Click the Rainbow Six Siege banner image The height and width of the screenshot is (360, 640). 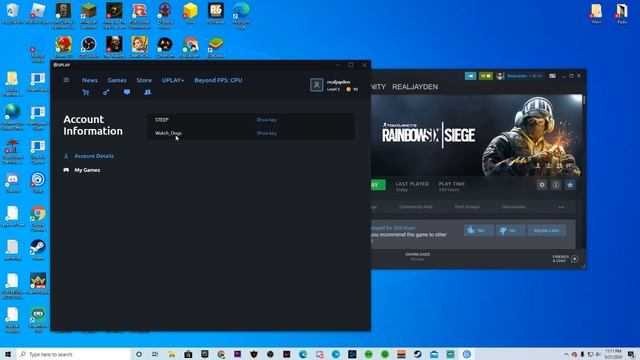pos(477,135)
